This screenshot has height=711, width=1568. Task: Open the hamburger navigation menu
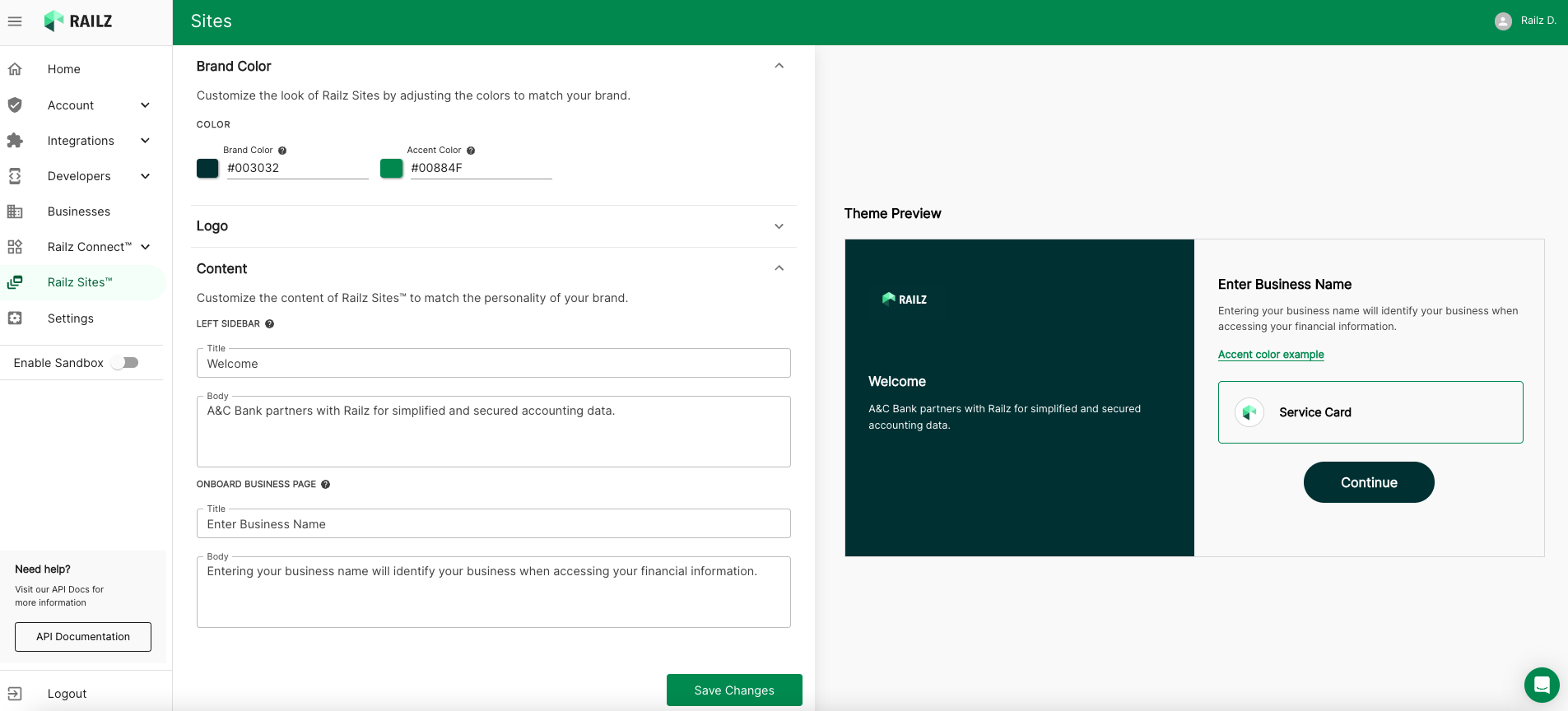[x=15, y=21]
